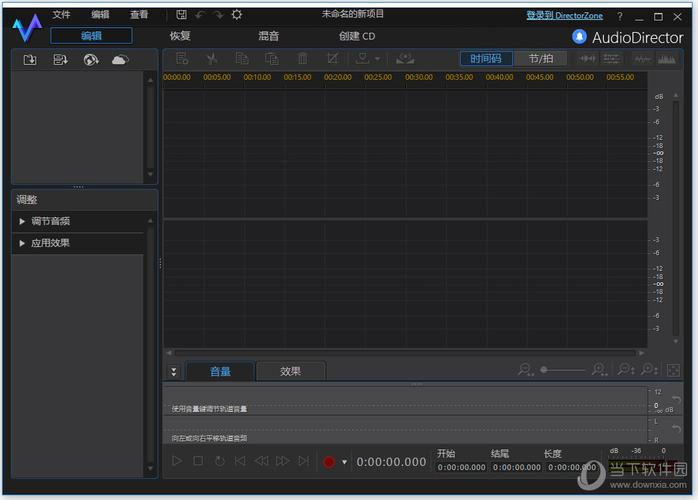This screenshot has width=698, height=500.
Task: Switch to the 混音 room
Action: click(x=268, y=36)
